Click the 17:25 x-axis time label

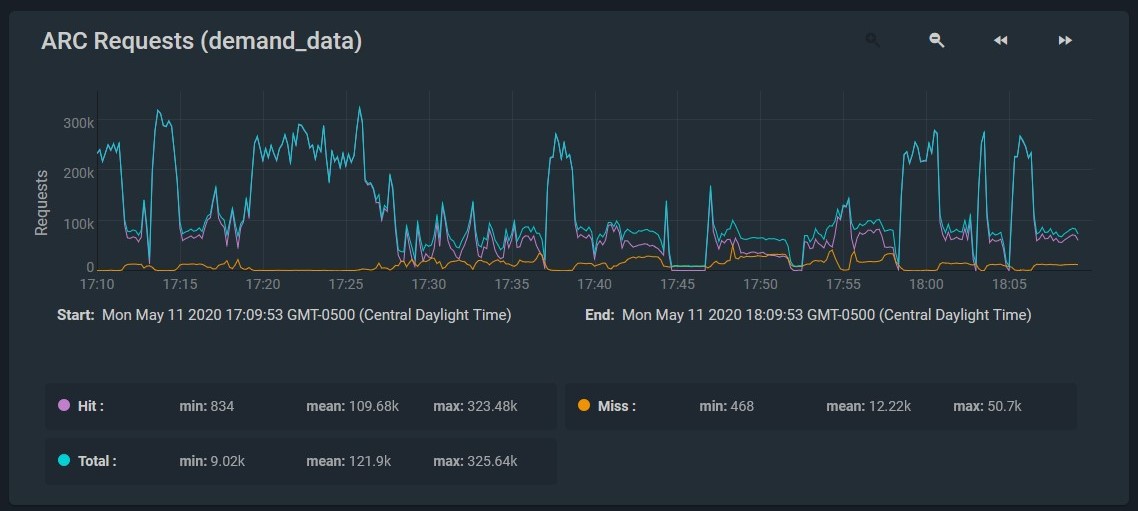point(345,285)
